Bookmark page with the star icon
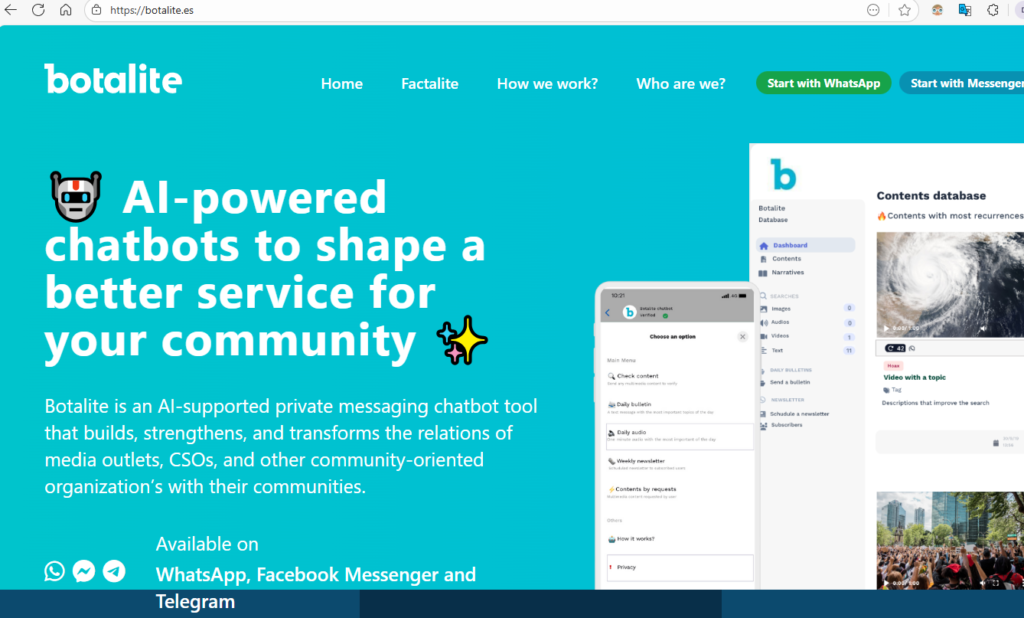 904,10
